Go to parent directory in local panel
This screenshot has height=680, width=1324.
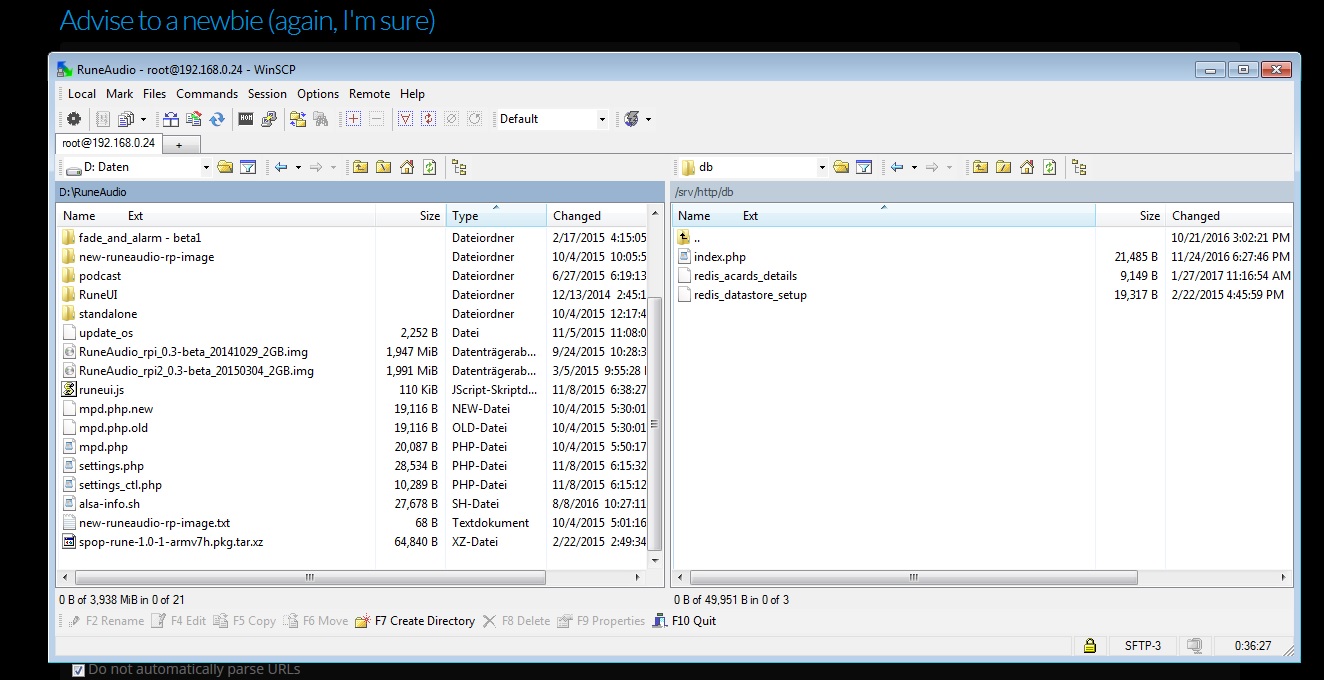[360, 167]
